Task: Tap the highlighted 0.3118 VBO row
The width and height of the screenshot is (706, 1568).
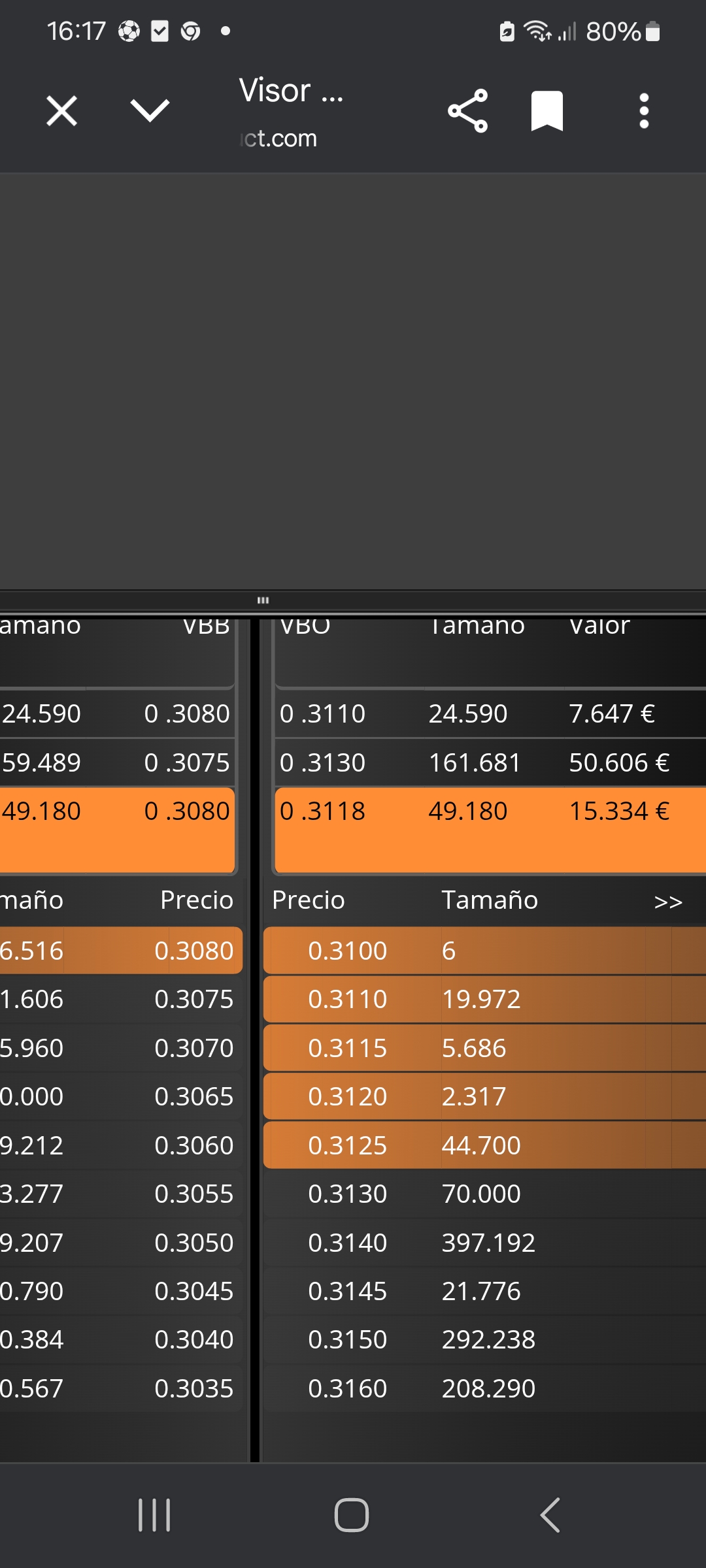Action: click(x=490, y=830)
